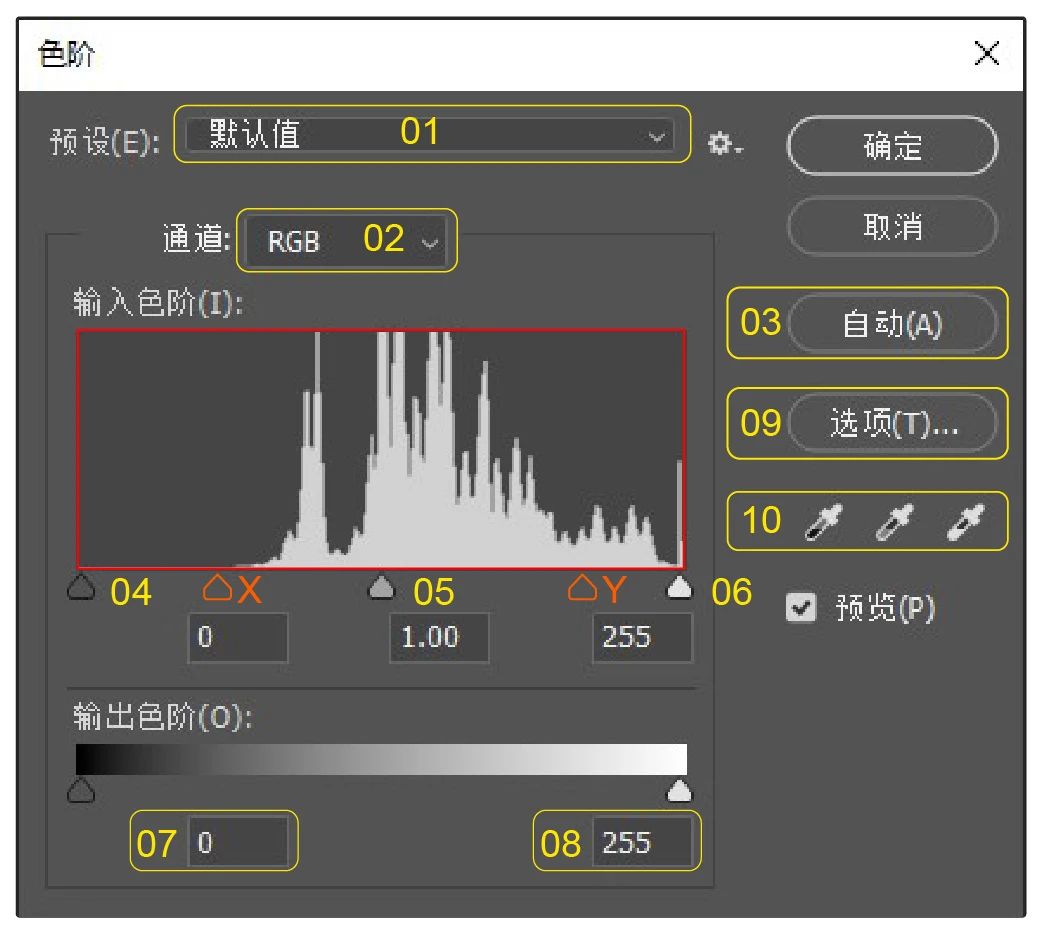
Task: Toggle the 预览(P) preview checkbox
Action: click(x=800, y=606)
